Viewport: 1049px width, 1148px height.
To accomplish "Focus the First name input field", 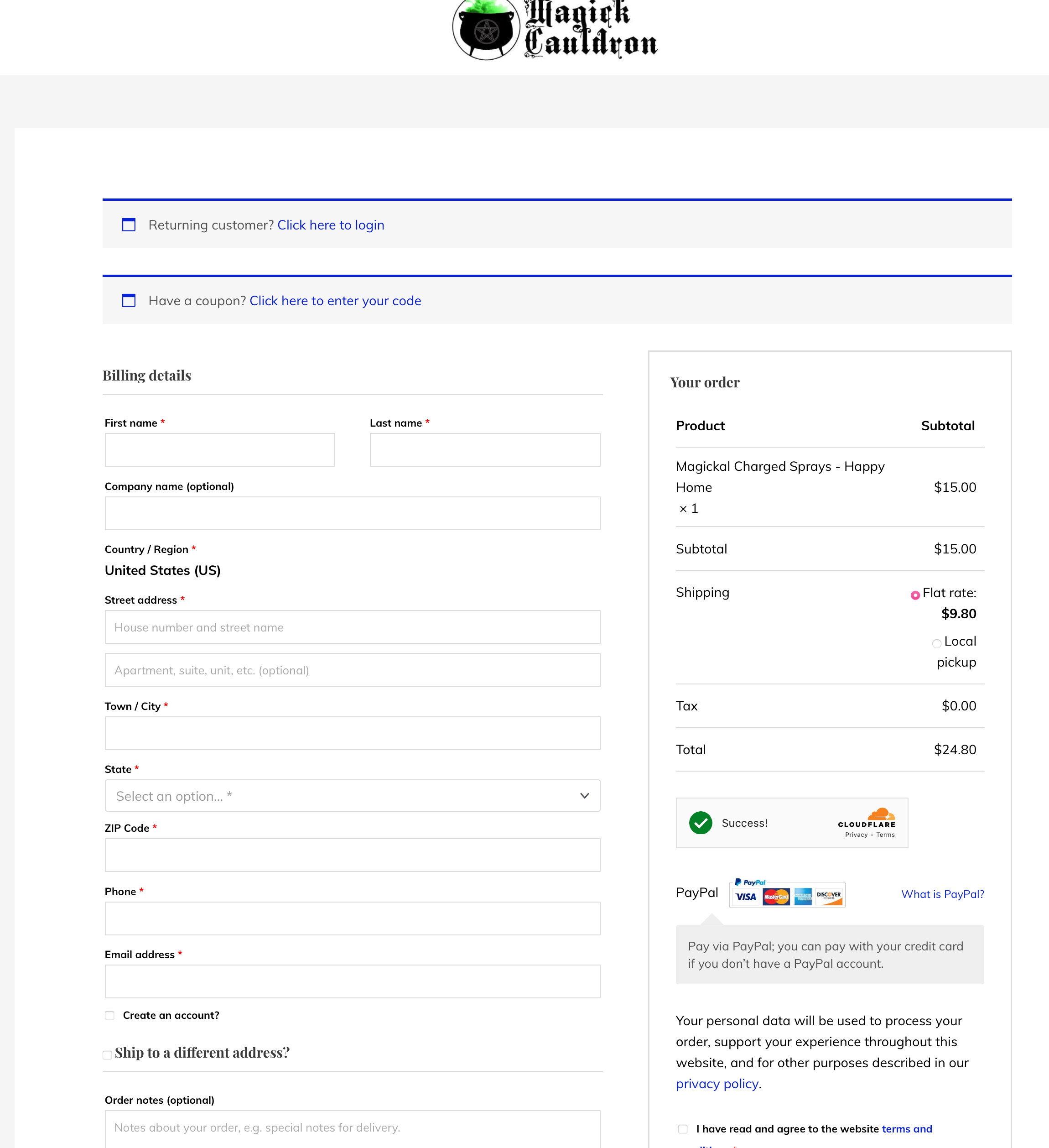I will (220, 450).
